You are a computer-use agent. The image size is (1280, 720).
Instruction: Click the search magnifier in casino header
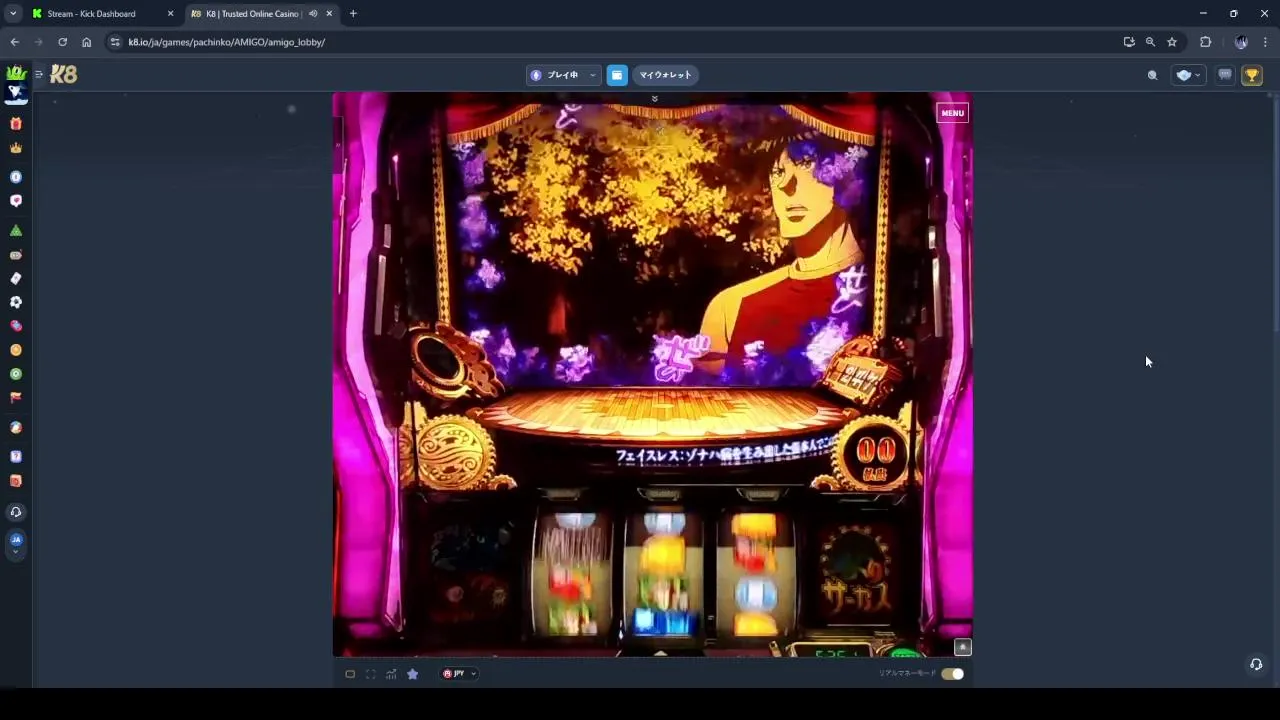coord(1152,75)
